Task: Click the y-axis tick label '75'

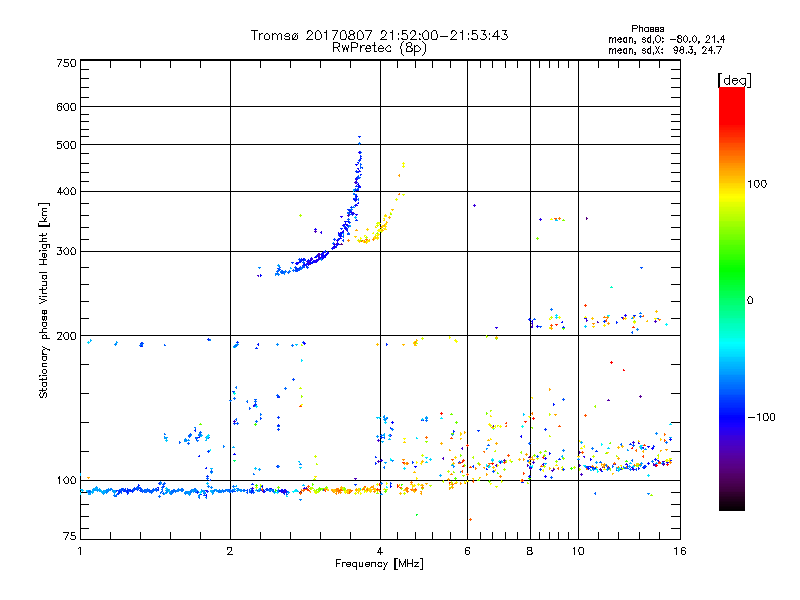Action: coord(70,536)
